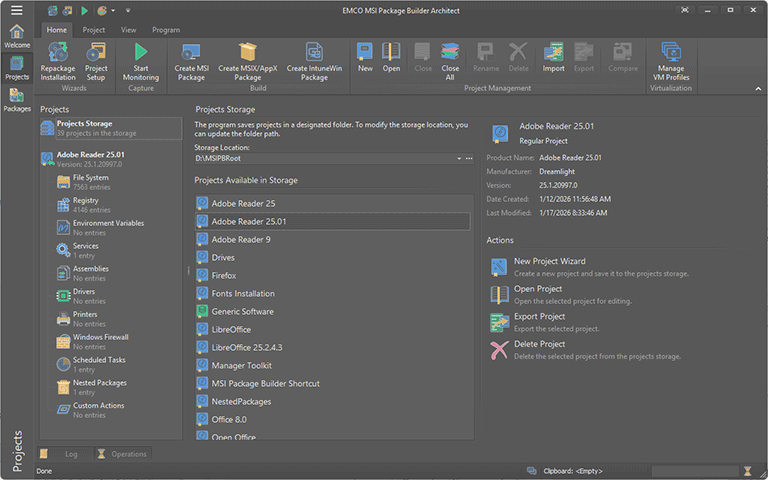Open the hamburger menu at top-left
The width and height of the screenshot is (768, 480).
tap(16, 10)
